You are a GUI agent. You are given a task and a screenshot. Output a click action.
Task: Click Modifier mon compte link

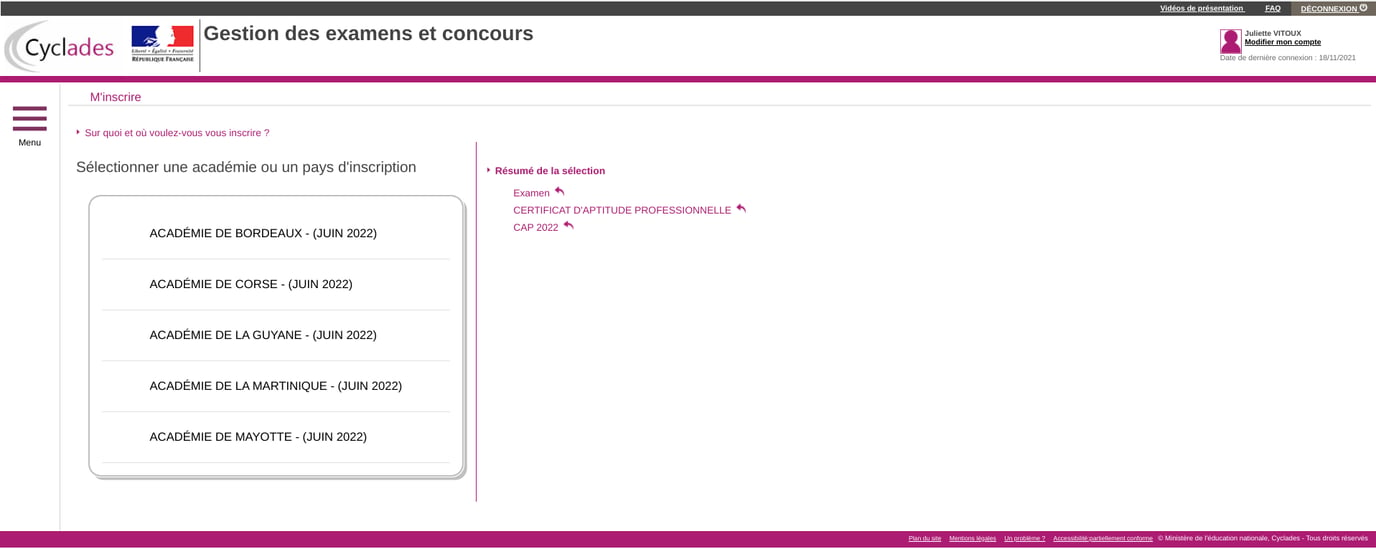(x=1282, y=42)
